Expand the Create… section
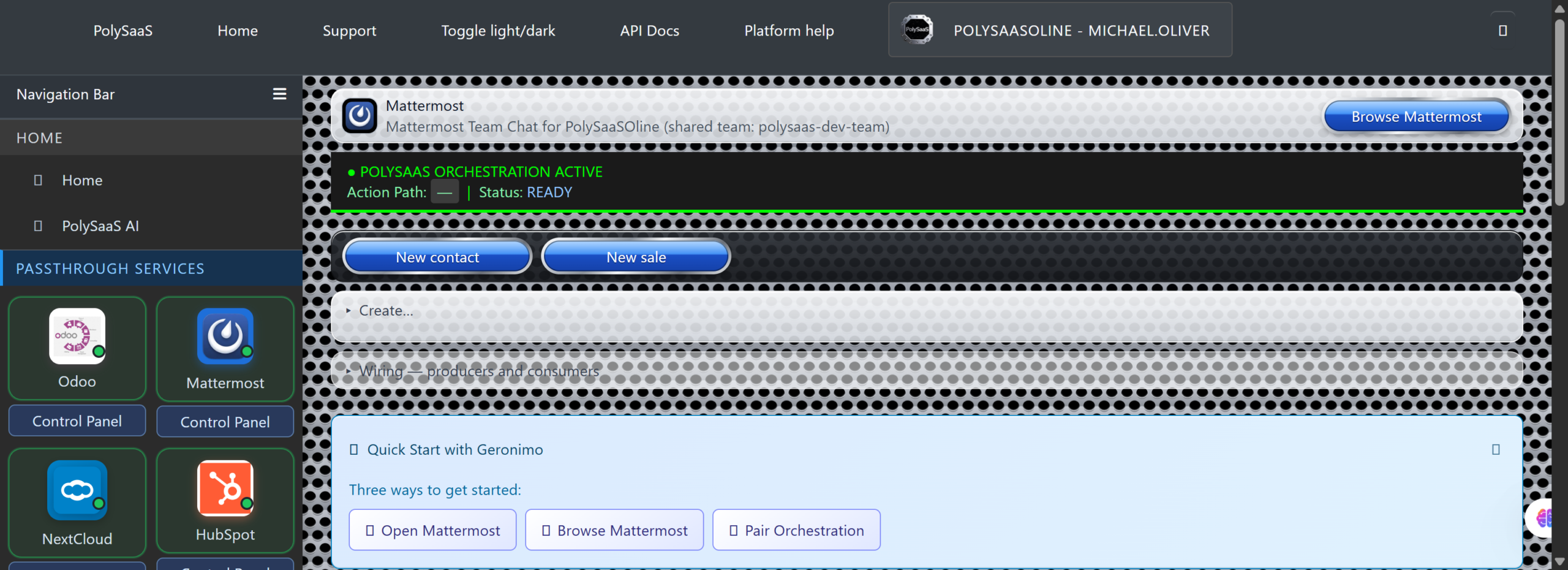This screenshot has width=1568, height=570. point(927,311)
